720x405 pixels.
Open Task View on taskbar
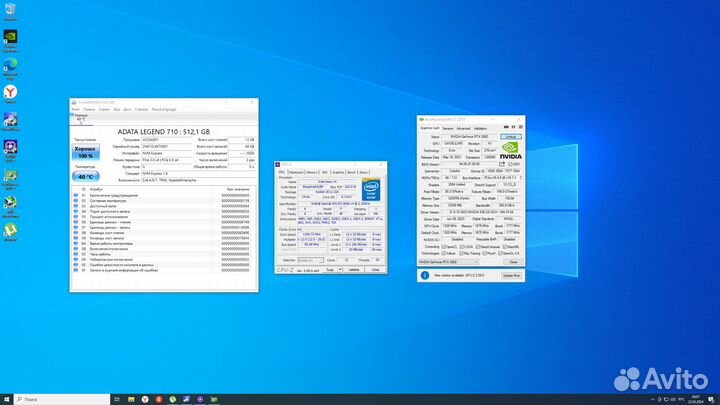click(117, 399)
